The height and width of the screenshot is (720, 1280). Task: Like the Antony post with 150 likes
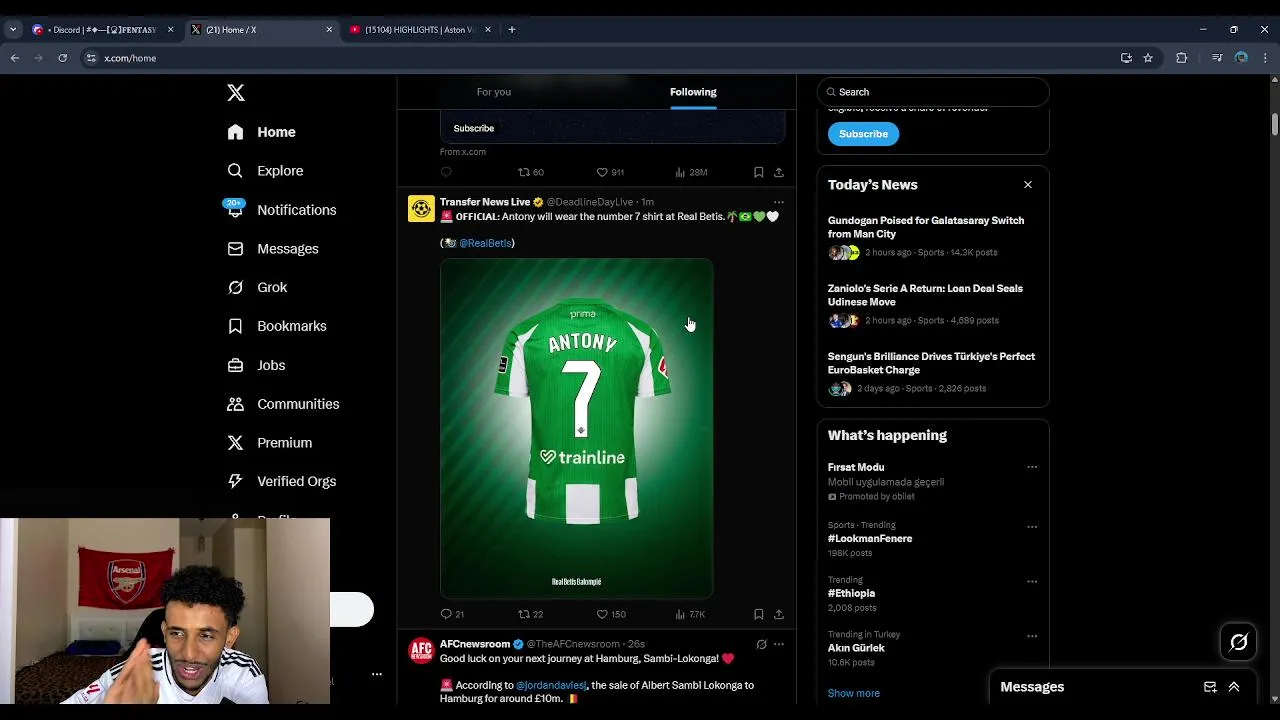click(x=611, y=614)
